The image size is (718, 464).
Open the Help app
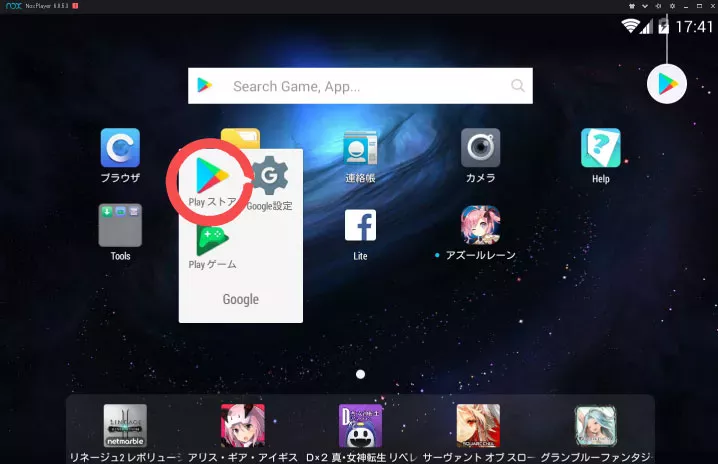click(600, 148)
